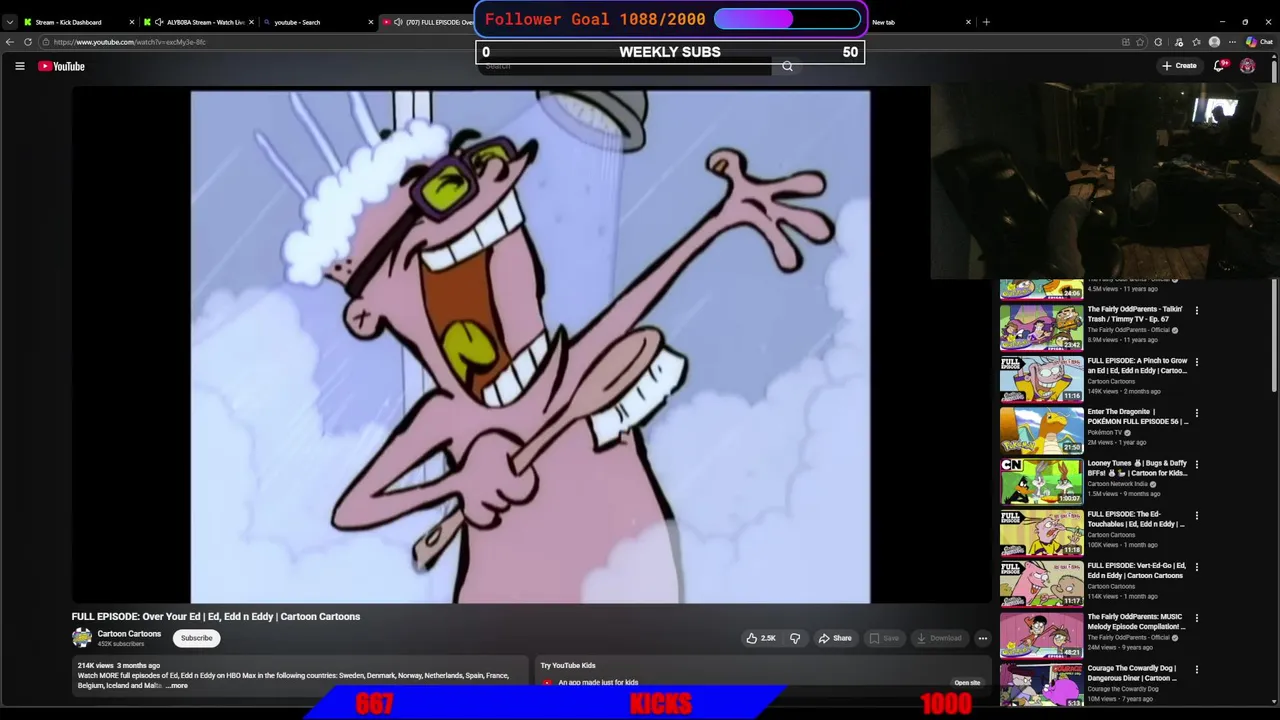Expand description with ...more
Image resolution: width=1280 pixels, height=720 pixels.
[177, 686]
